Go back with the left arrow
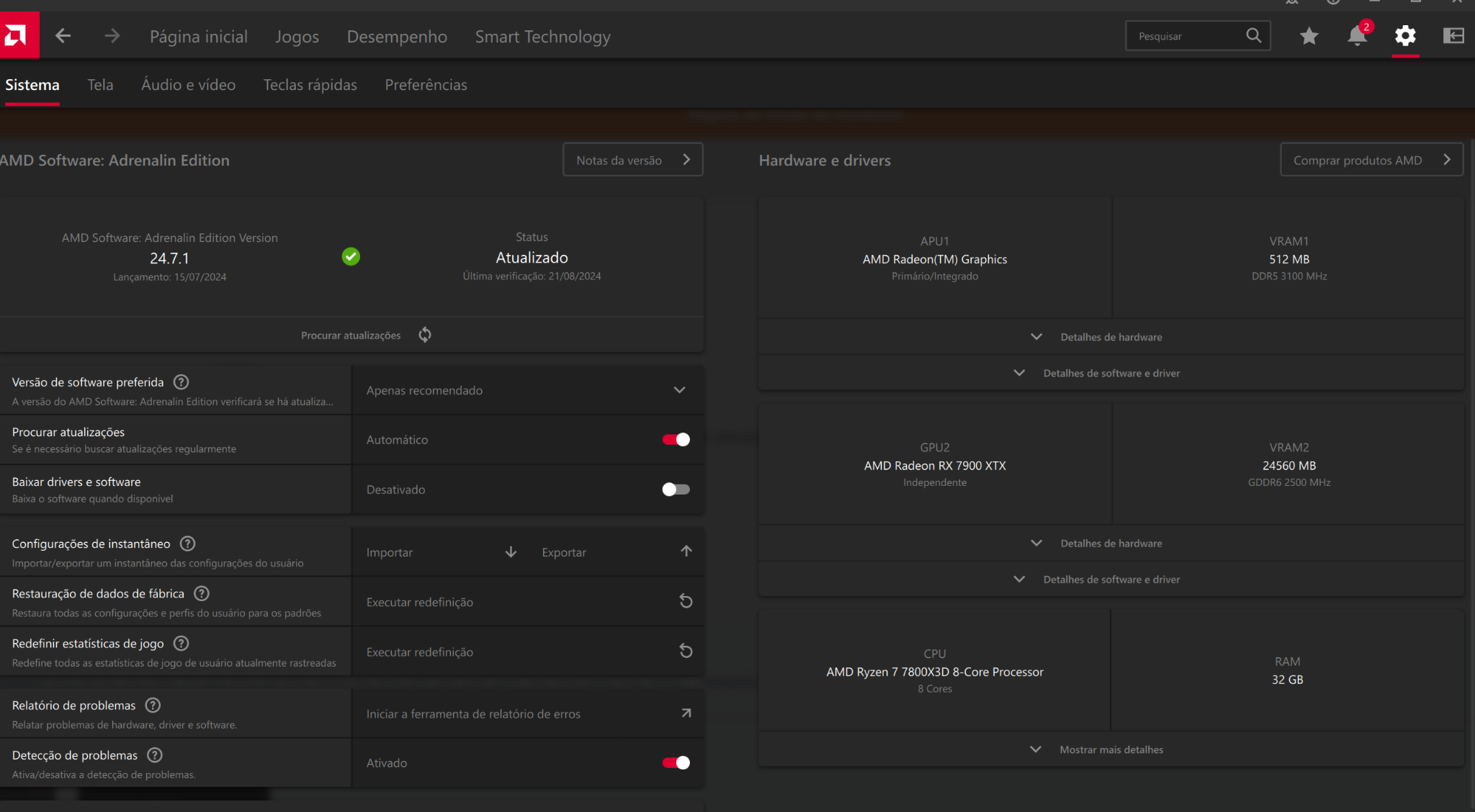 coord(63,36)
